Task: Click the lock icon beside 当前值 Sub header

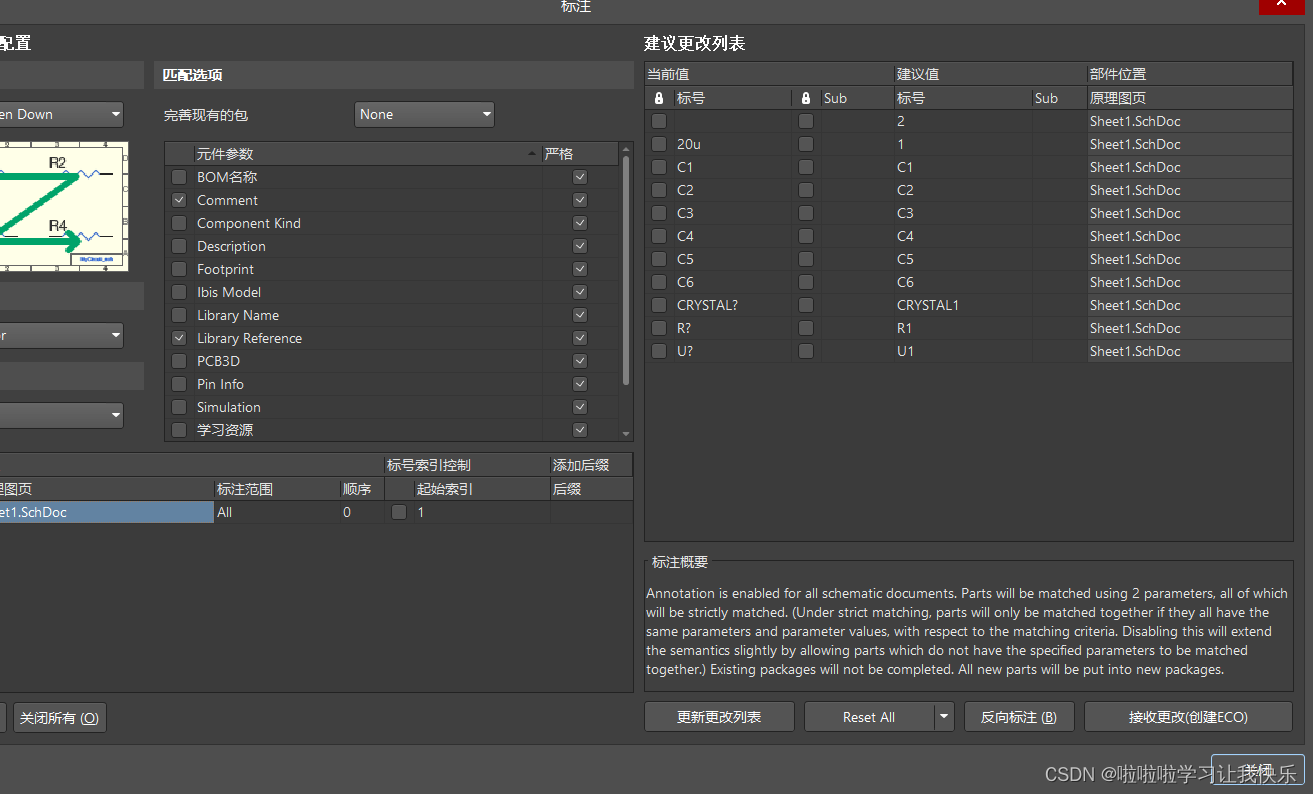Action: click(806, 98)
